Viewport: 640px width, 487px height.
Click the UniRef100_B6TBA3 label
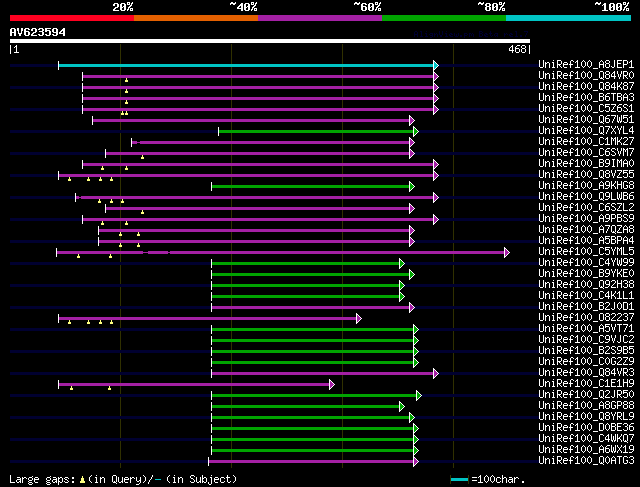click(x=586, y=98)
